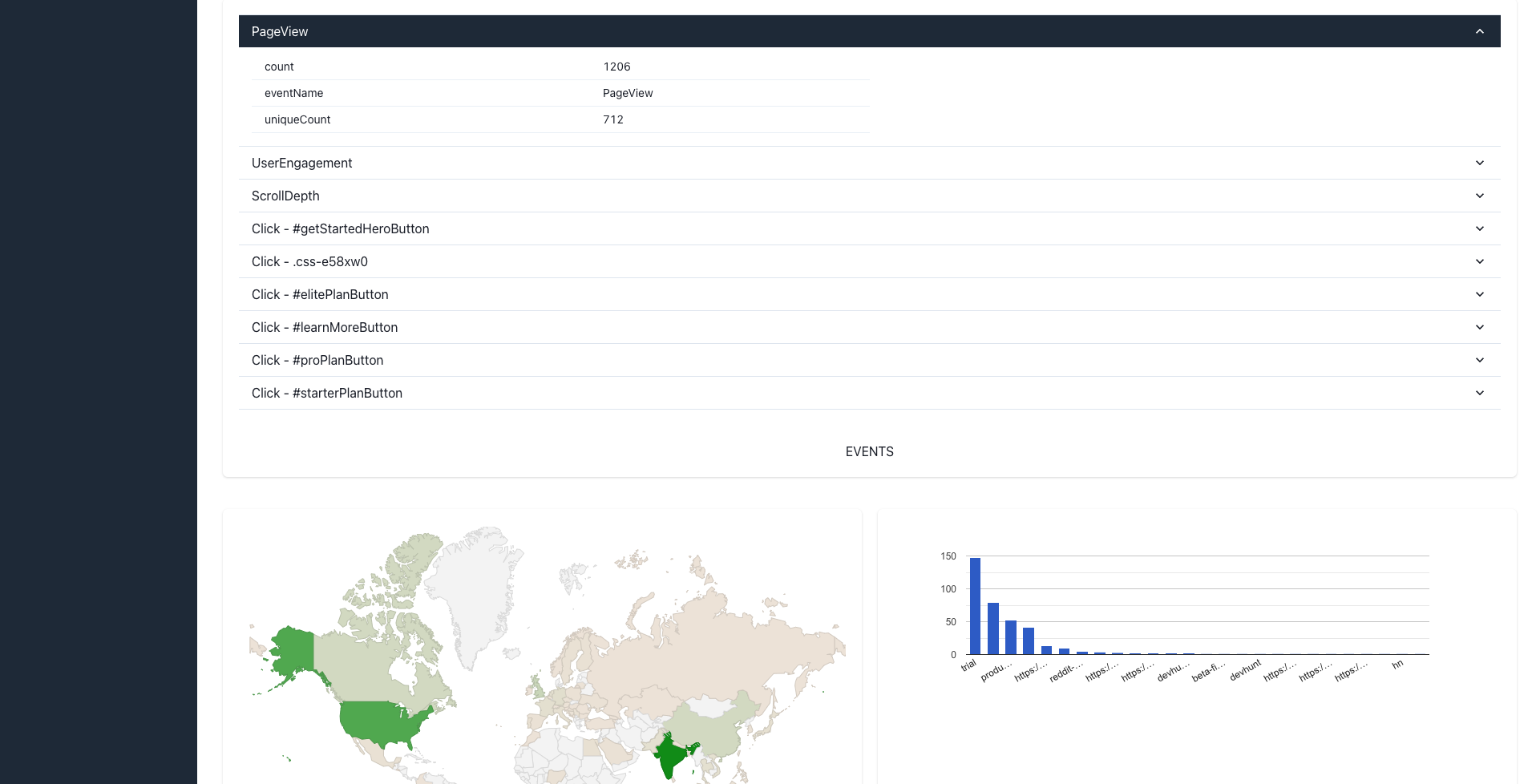Screen dimensions: 1532x784
Task: Select Click - #proPlanButton label
Action: pos(317,360)
